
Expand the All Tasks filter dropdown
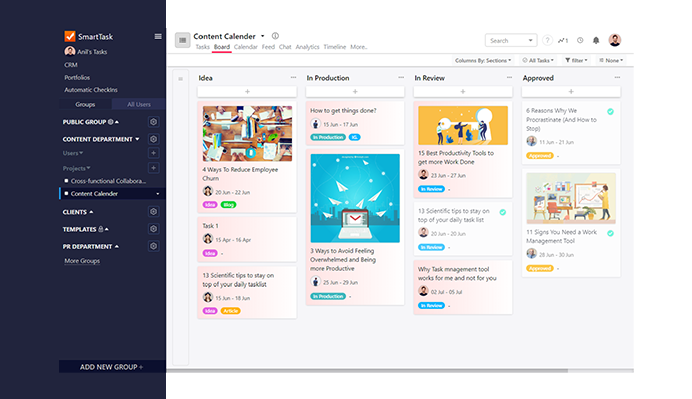coord(538,60)
